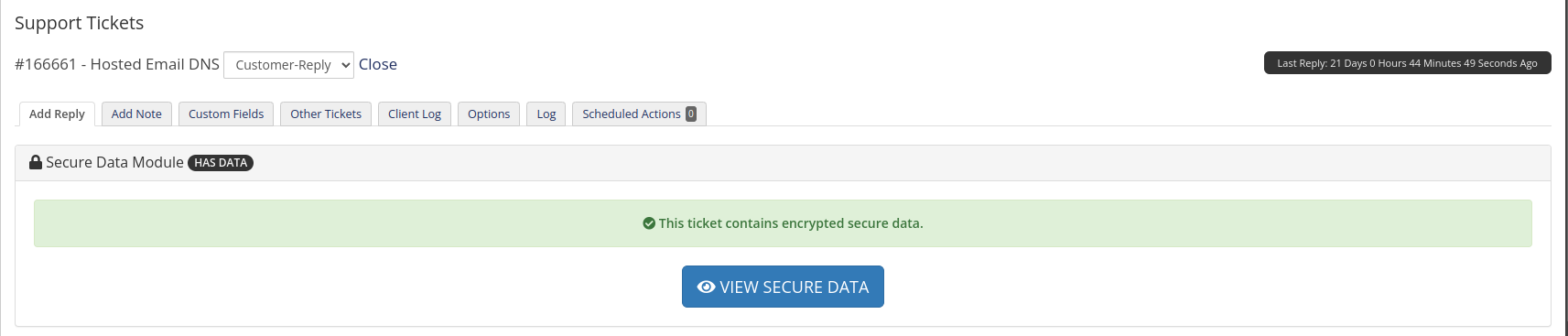This screenshot has width=1568, height=336.
Task: Open the Add Note tab
Action: pos(136,114)
